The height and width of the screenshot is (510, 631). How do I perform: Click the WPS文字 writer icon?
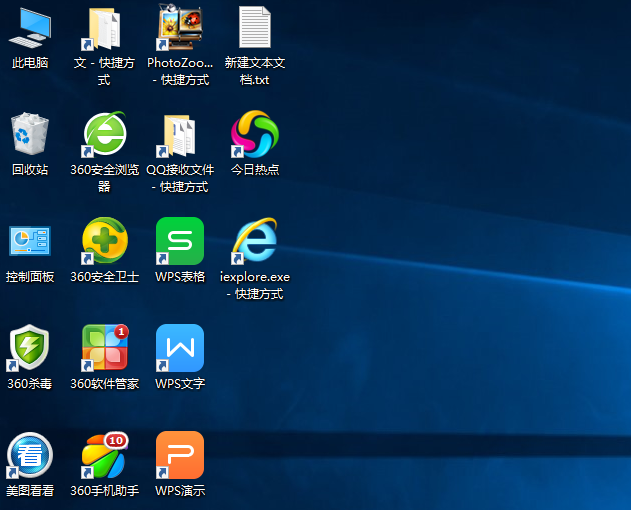179,348
